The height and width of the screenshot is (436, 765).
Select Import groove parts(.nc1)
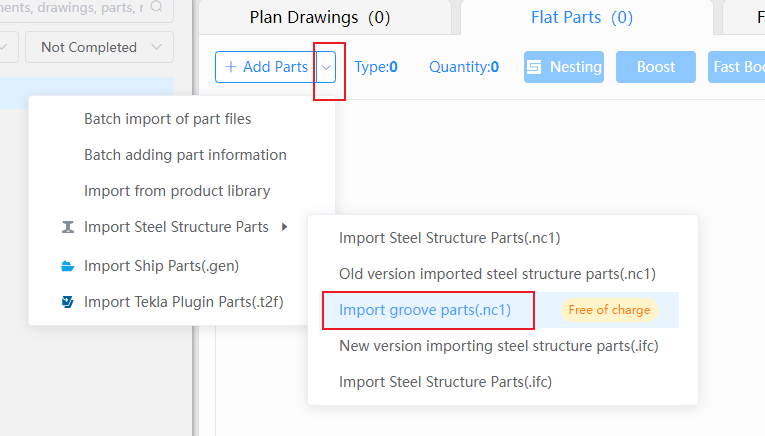tap(425, 310)
